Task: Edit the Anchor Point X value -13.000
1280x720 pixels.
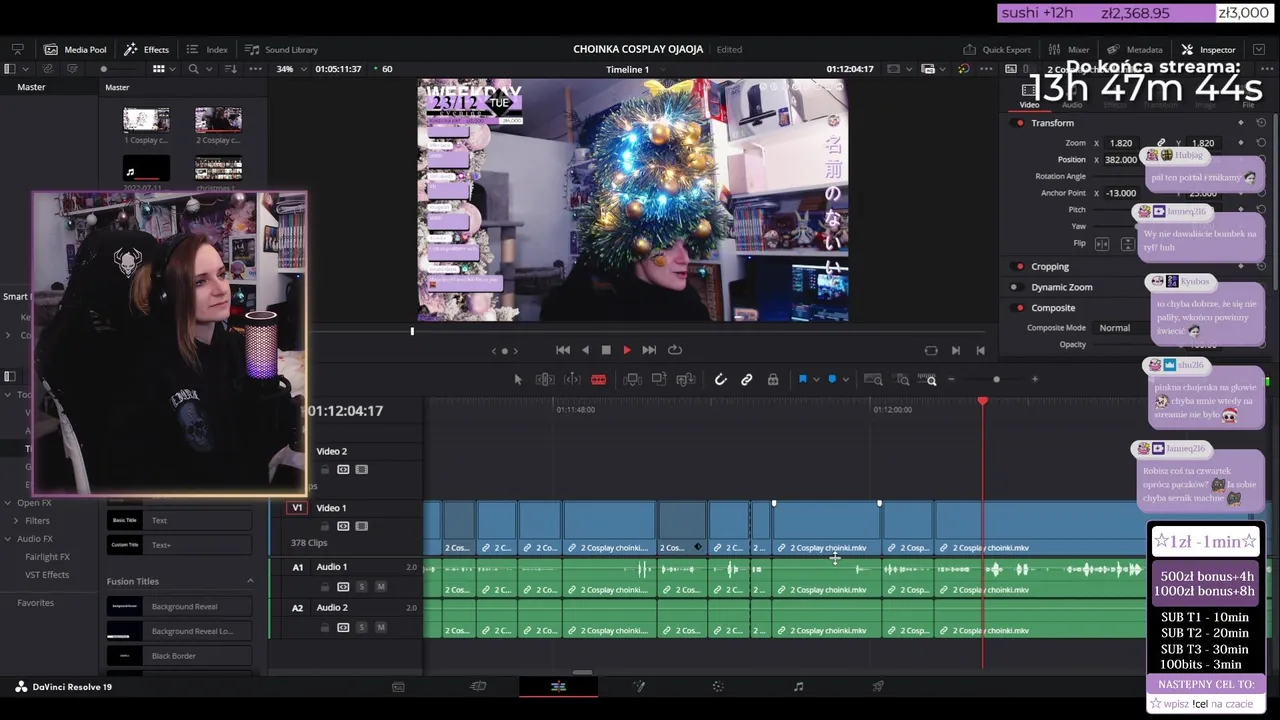Action: (x=1121, y=193)
